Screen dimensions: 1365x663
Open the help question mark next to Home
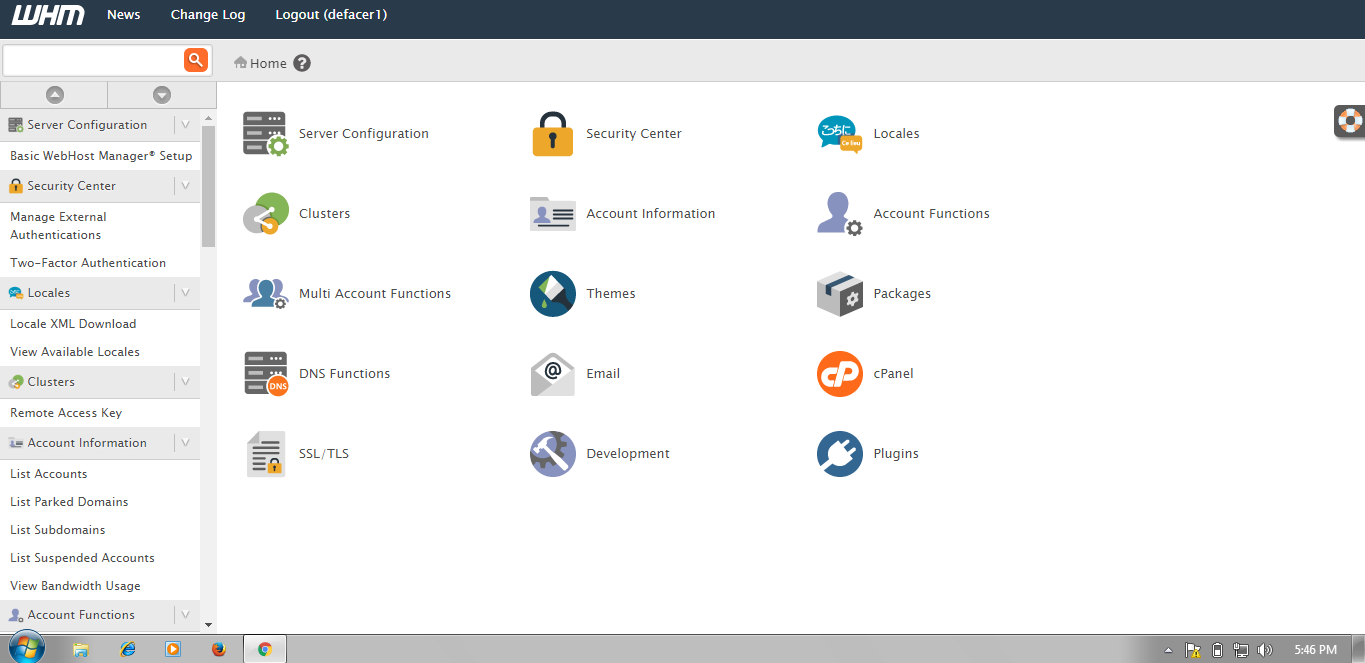click(302, 63)
